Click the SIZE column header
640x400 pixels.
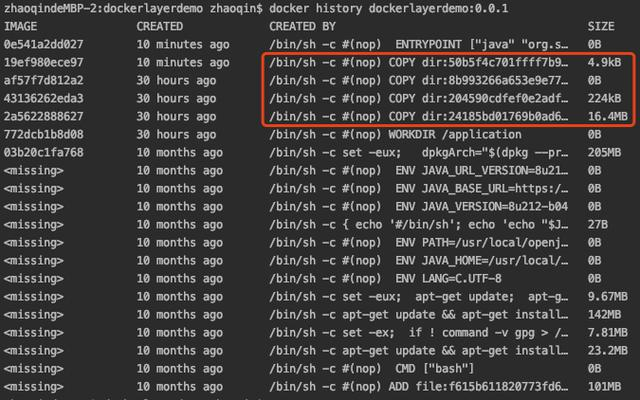601,27
